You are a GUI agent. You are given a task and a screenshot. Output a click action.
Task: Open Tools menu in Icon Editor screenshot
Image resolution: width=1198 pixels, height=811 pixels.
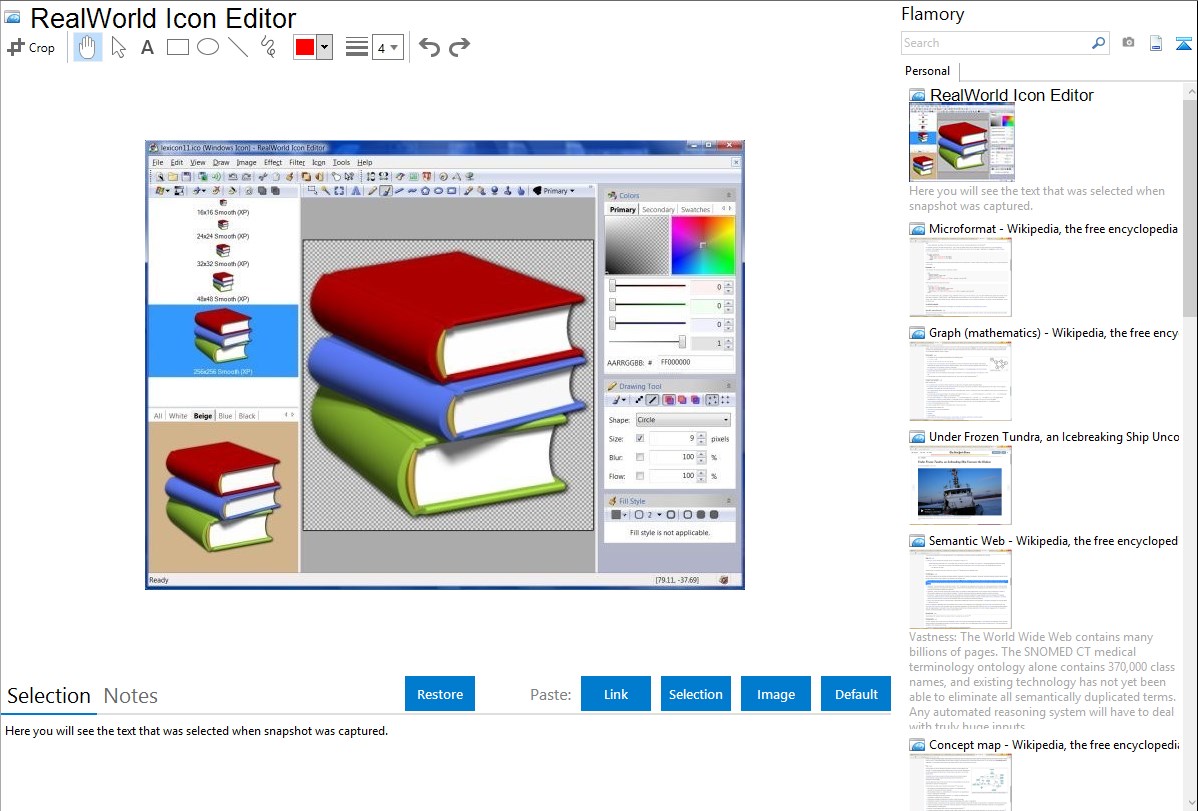pos(342,162)
